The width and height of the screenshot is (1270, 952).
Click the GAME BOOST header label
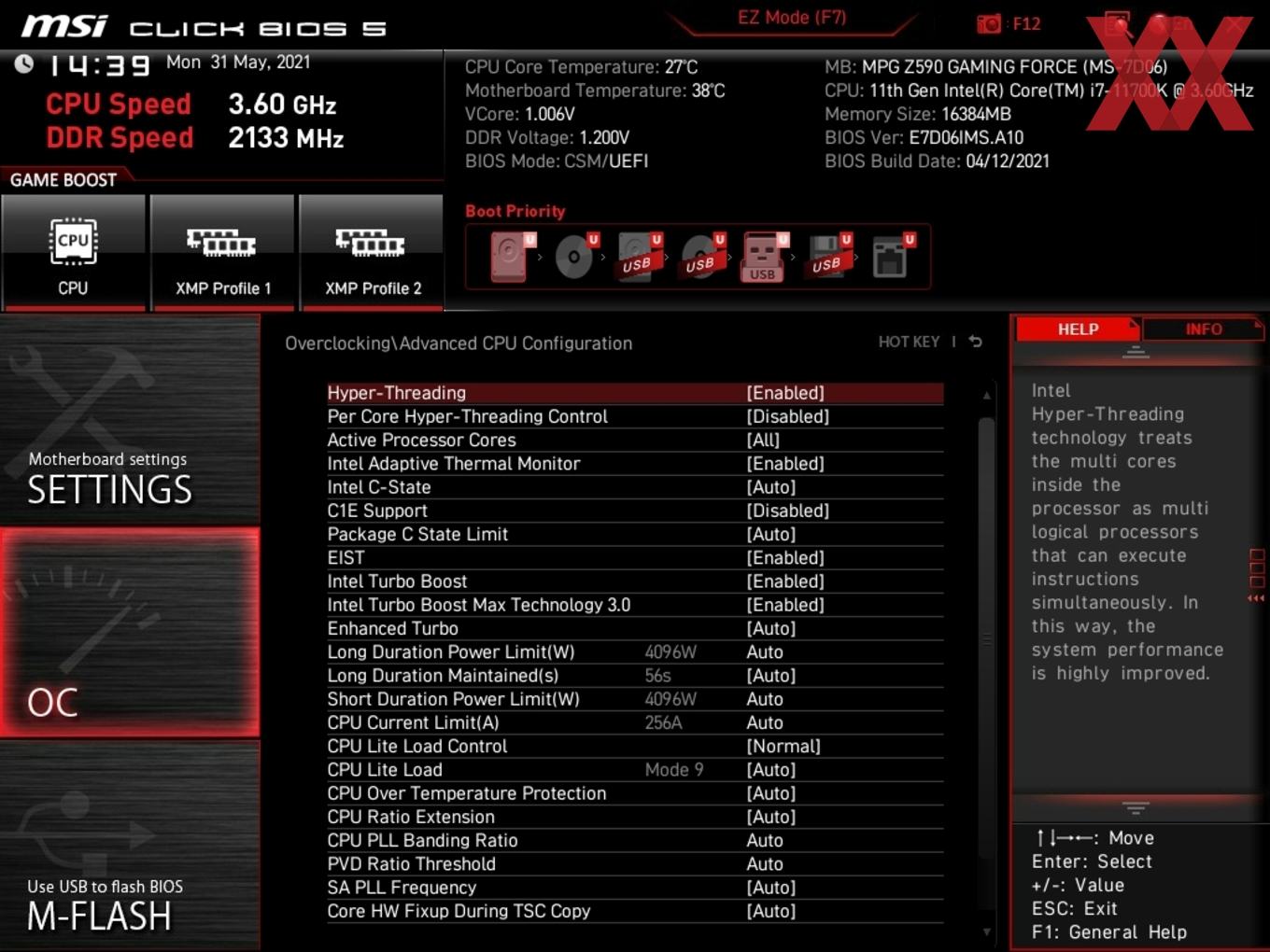[63, 180]
